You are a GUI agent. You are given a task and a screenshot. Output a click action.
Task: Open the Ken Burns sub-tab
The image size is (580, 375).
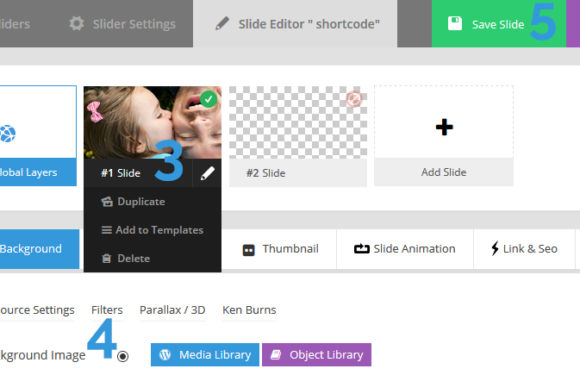point(249,310)
